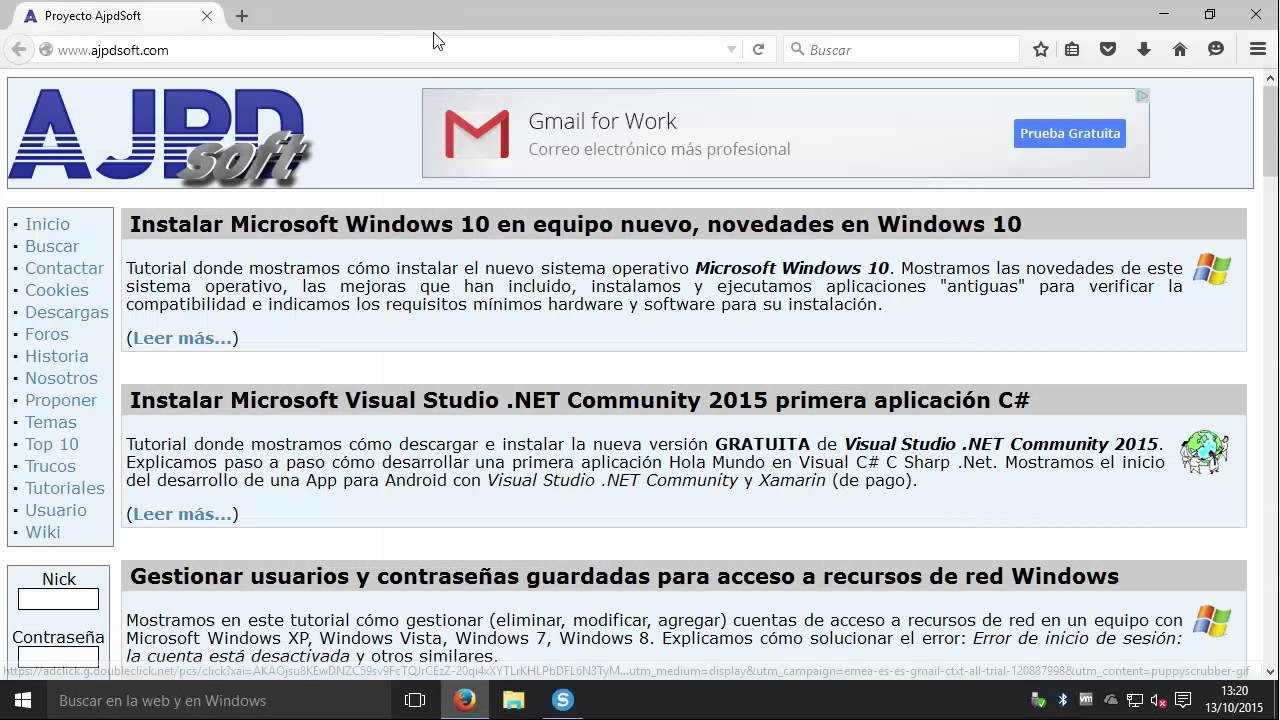Open the Top 10 sidebar link

52,444
